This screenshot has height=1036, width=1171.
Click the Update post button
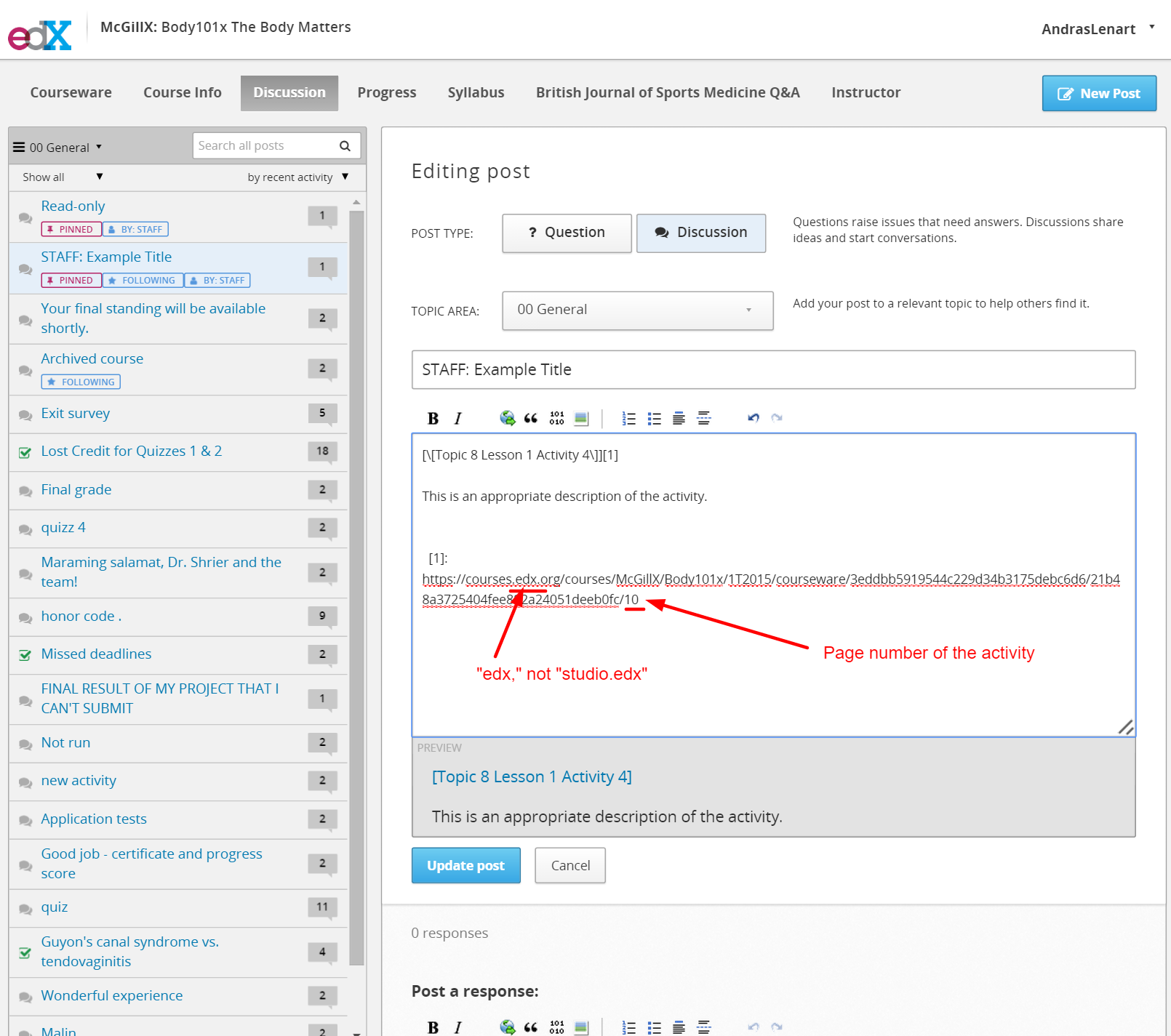[466, 866]
